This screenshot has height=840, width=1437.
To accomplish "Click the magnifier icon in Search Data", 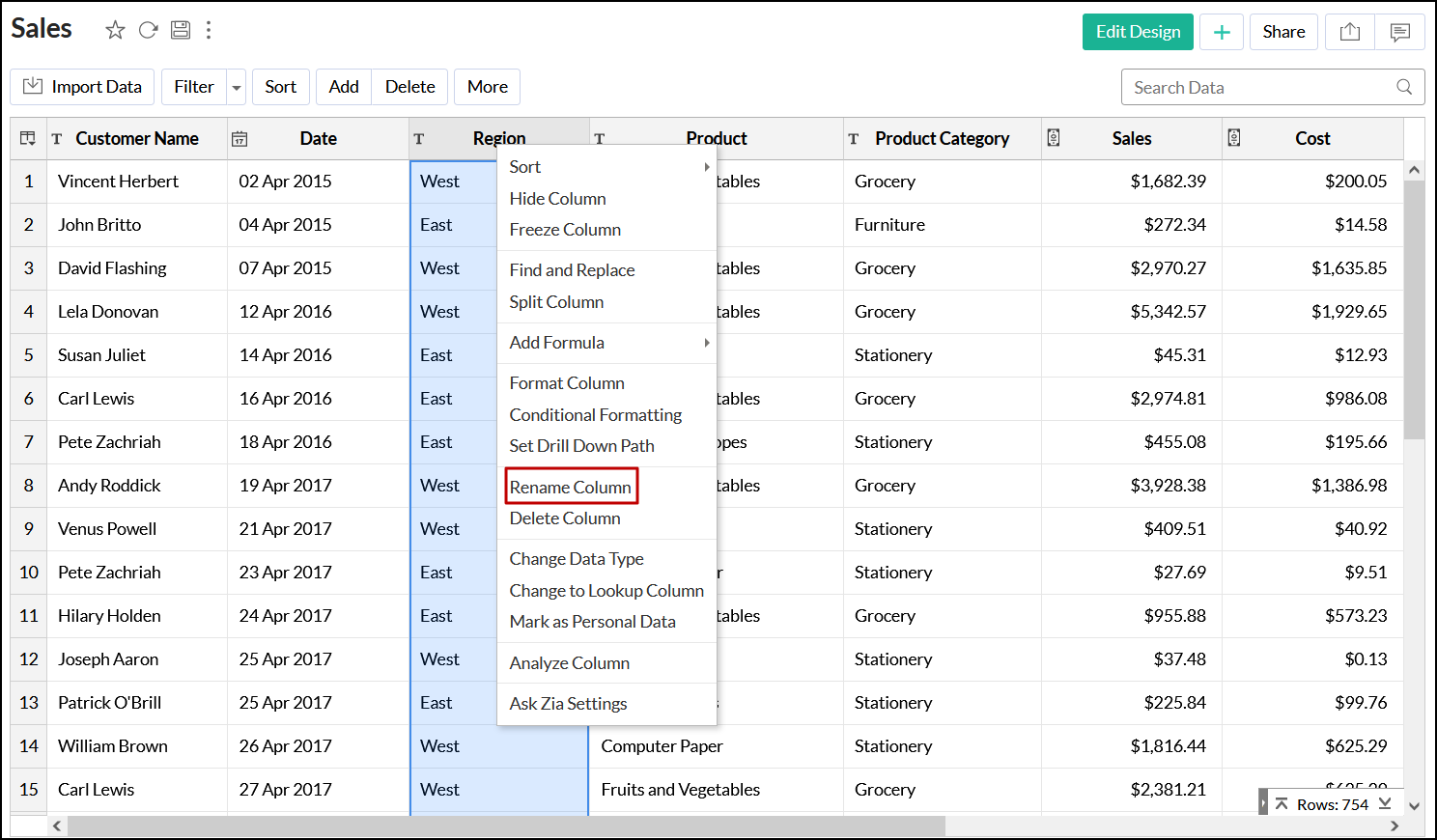I will (x=1404, y=87).
